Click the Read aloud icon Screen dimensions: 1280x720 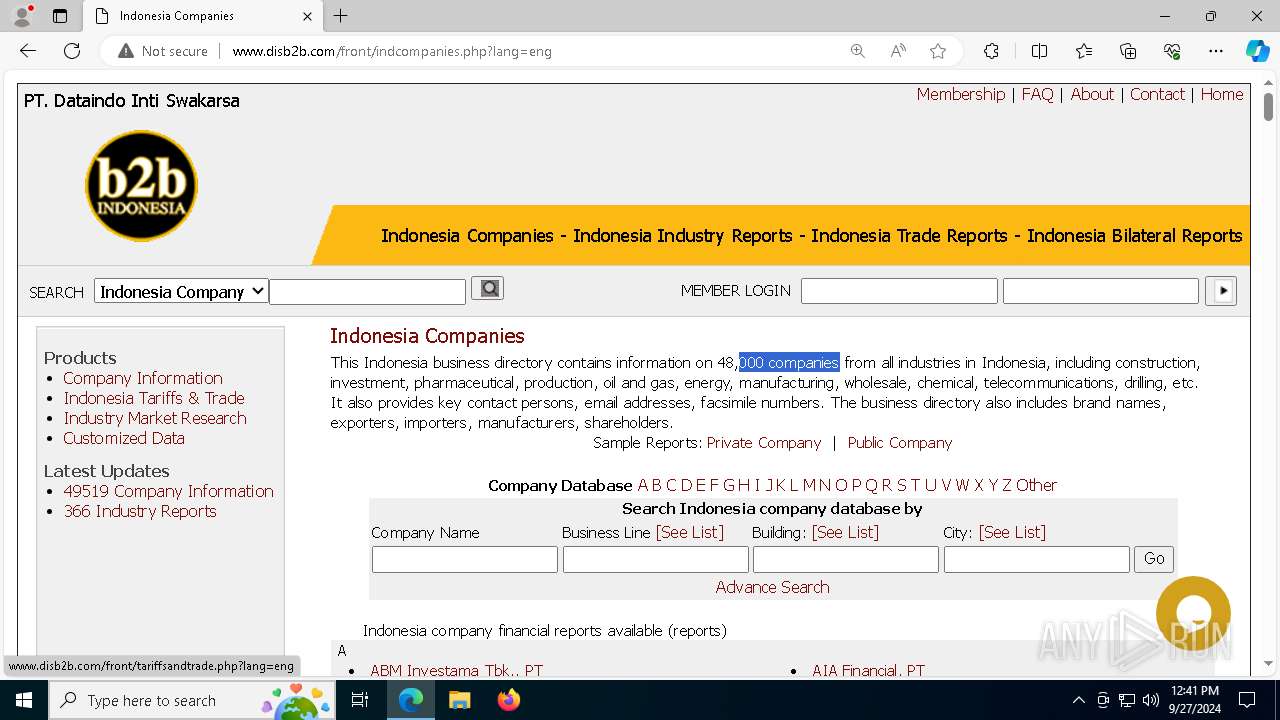point(898,51)
